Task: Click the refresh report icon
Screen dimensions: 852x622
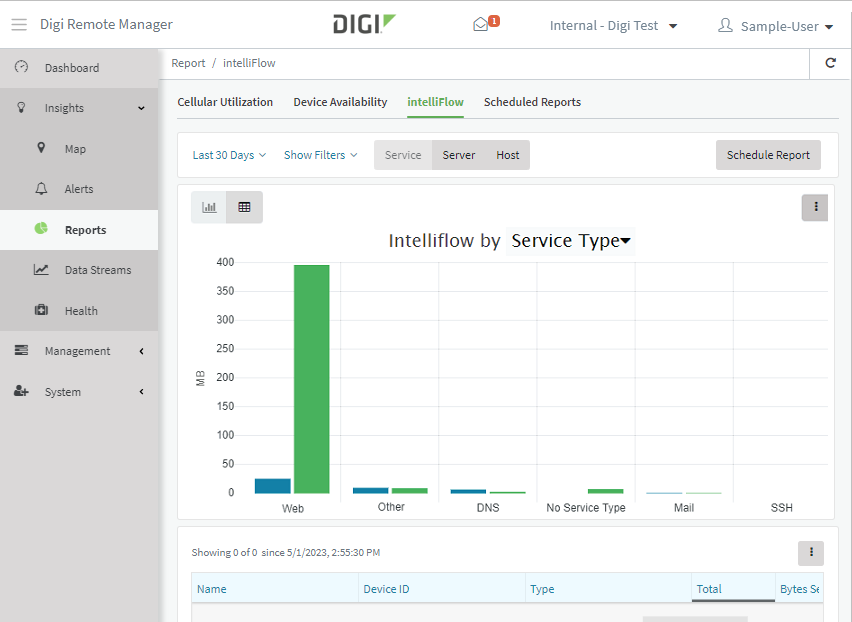Action: (830, 63)
